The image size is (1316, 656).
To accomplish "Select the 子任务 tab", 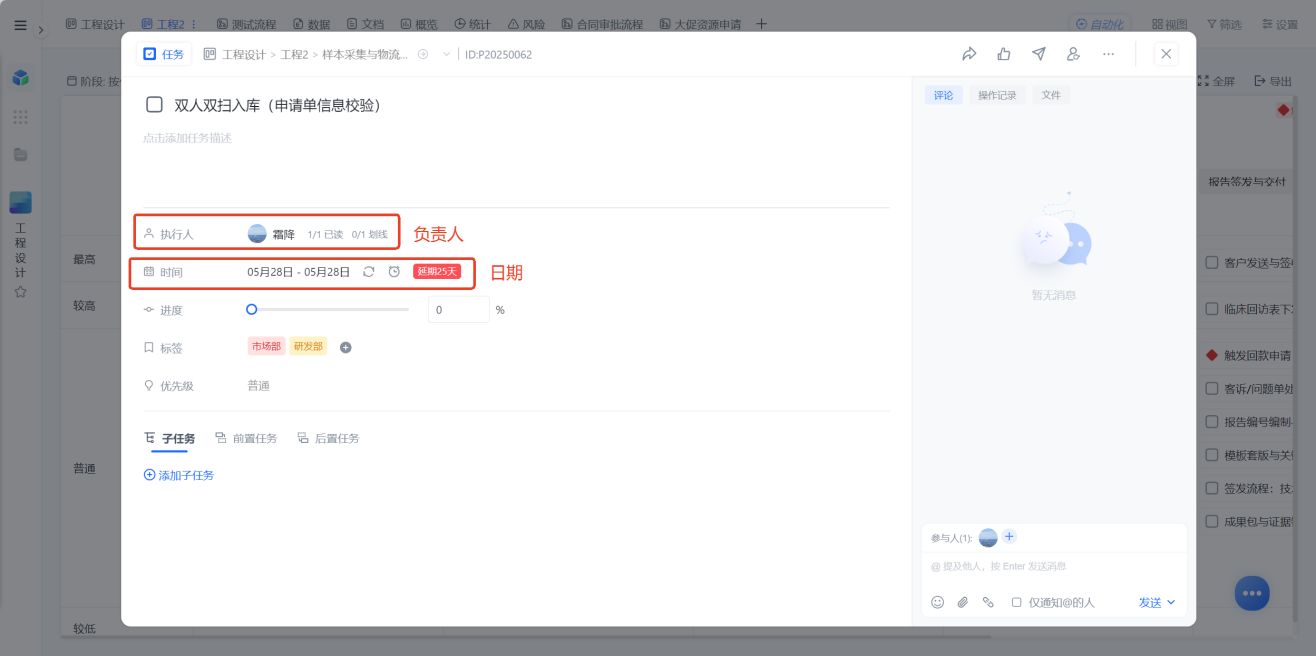I will pyautogui.click(x=169, y=438).
